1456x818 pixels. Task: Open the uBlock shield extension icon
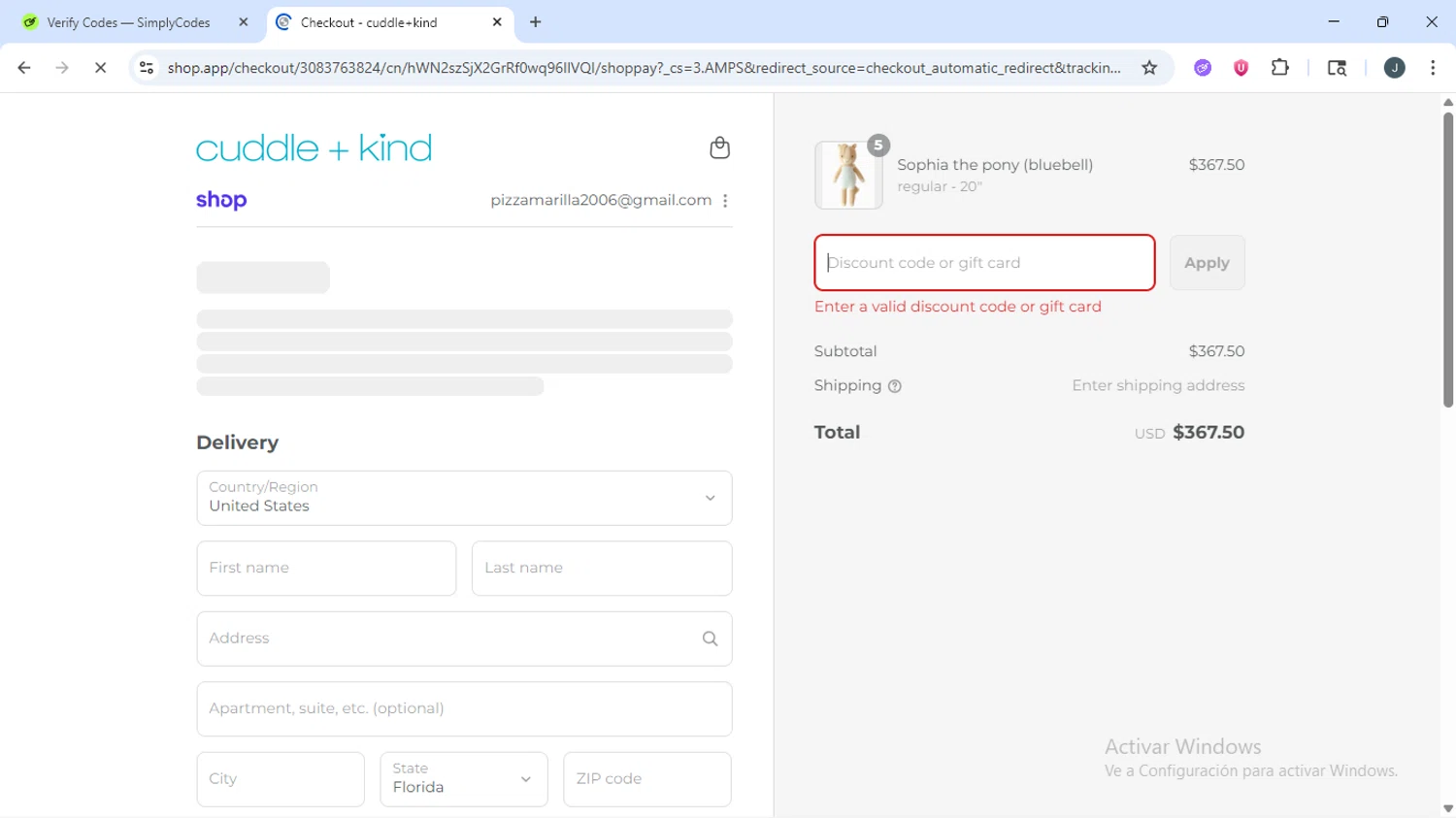point(1241,68)
